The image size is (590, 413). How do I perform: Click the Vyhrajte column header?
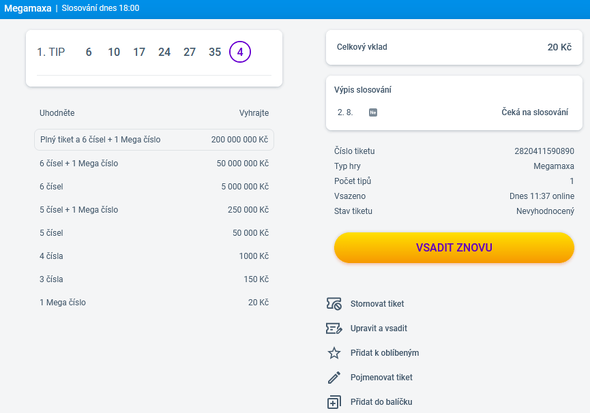254,113
